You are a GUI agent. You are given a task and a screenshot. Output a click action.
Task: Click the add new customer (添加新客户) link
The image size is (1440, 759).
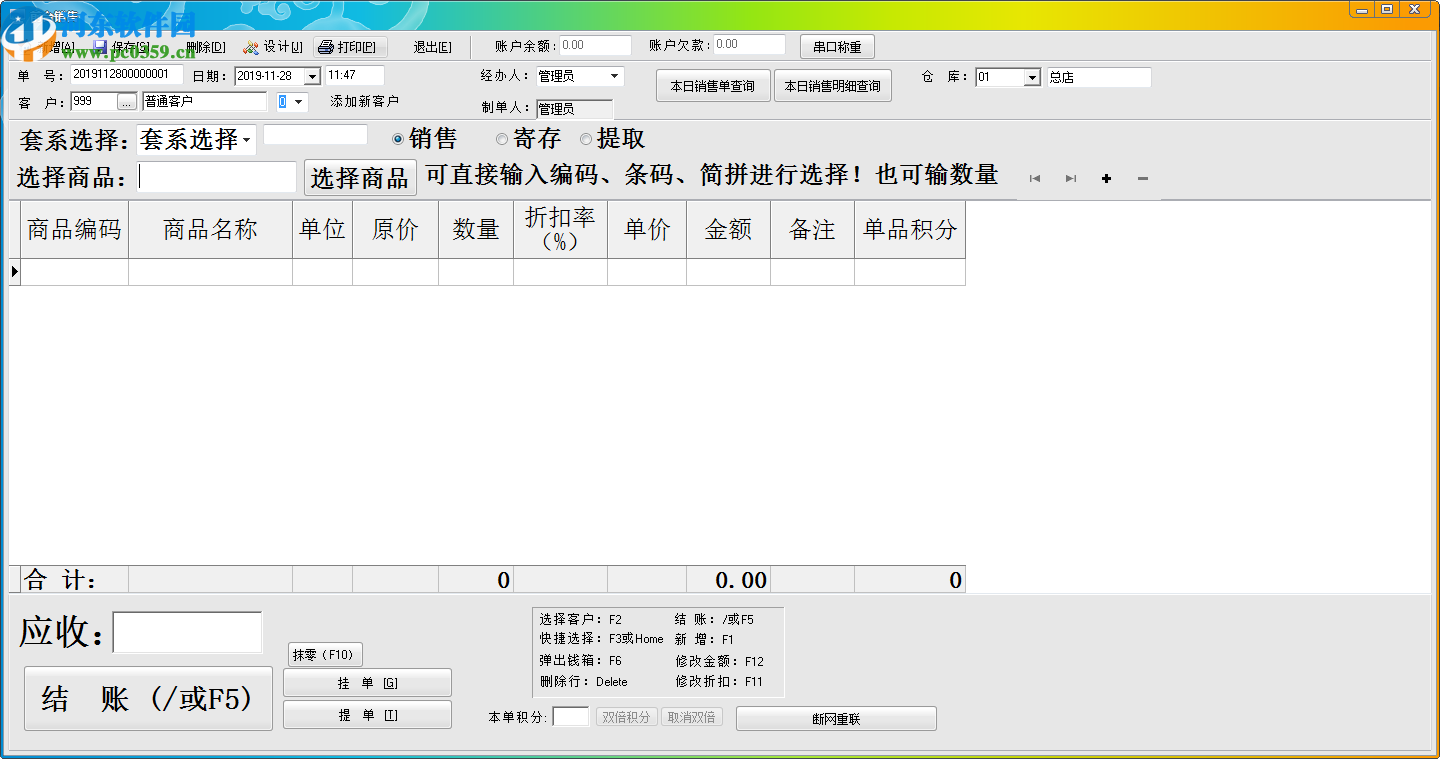pos(364,101)
